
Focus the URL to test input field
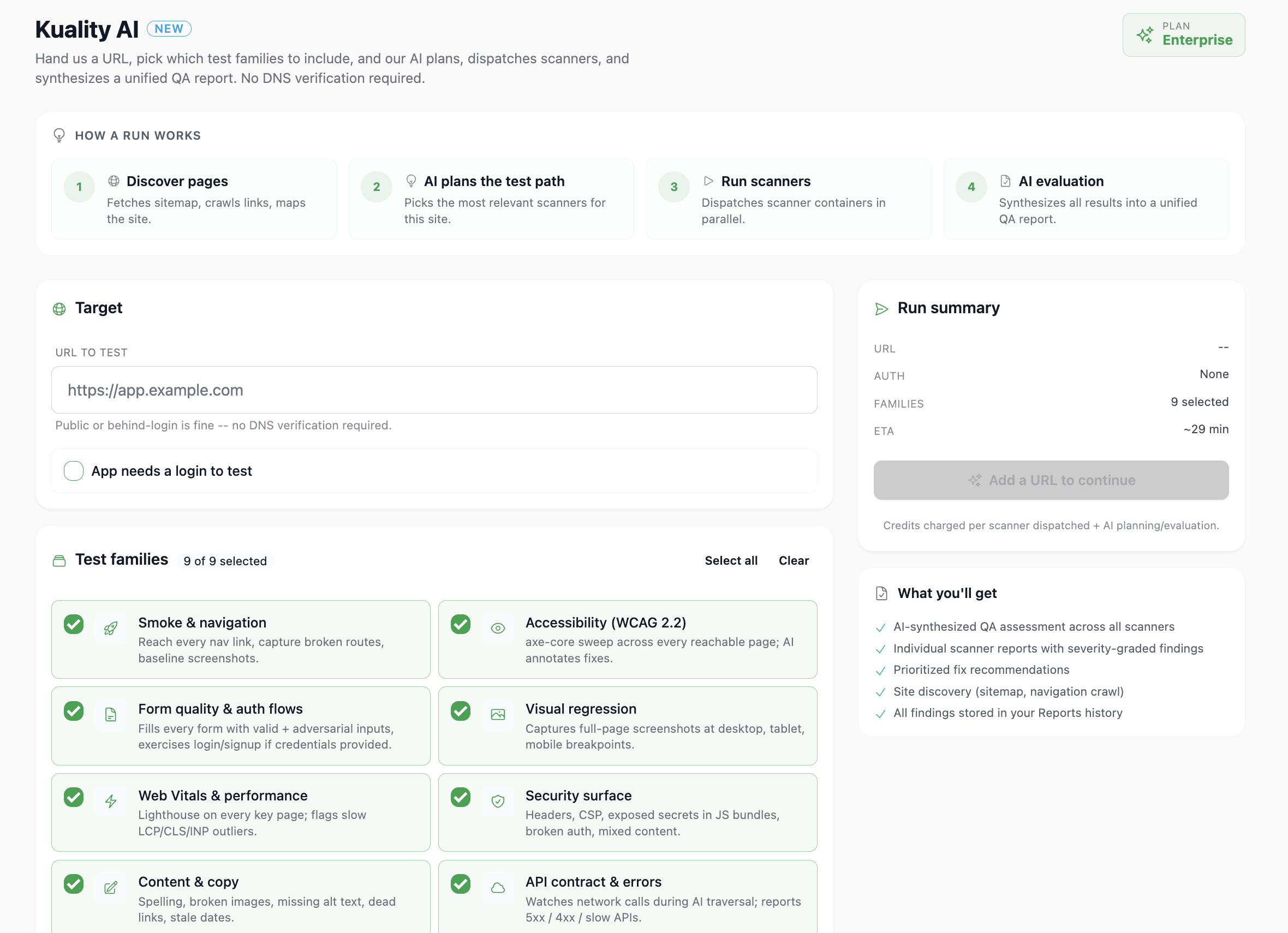point(434,390)
